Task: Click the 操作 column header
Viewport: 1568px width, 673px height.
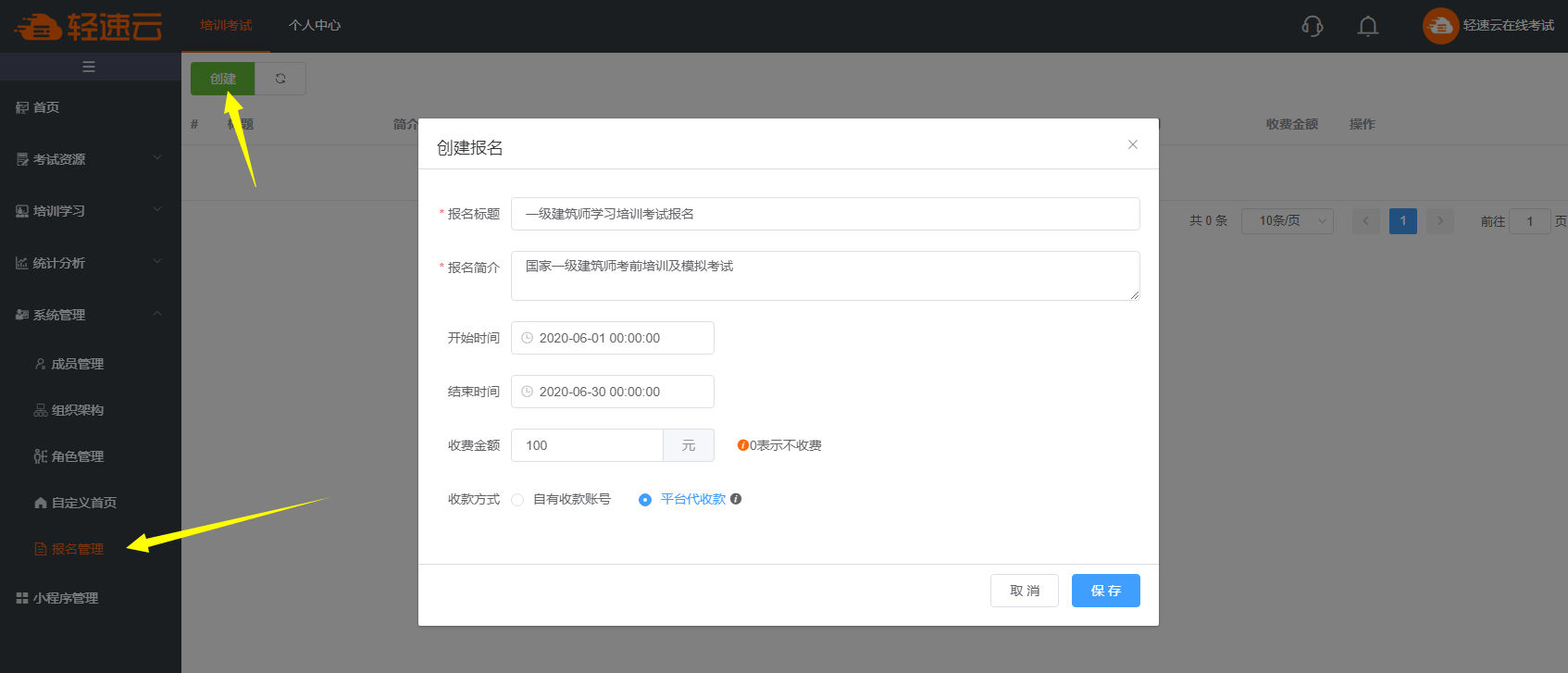Action: pos(1363,124)
